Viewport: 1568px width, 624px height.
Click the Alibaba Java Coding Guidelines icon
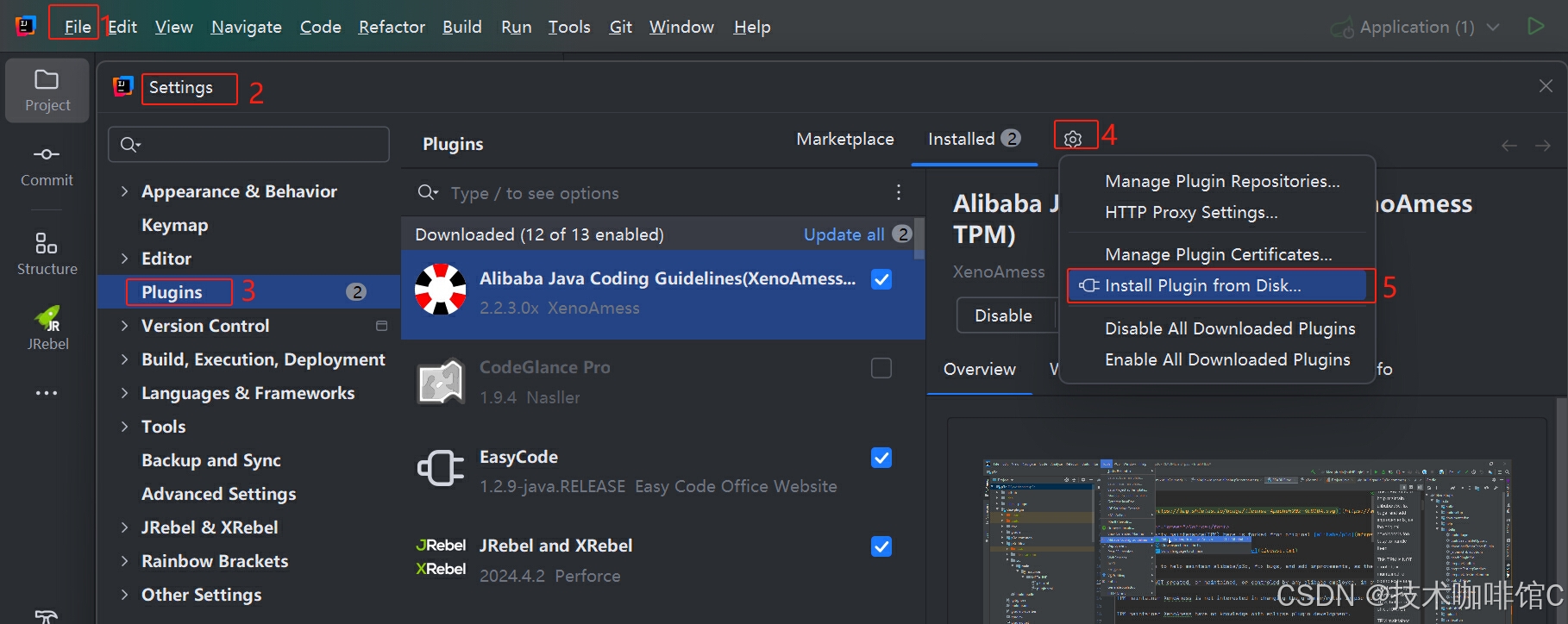(441, 290)
